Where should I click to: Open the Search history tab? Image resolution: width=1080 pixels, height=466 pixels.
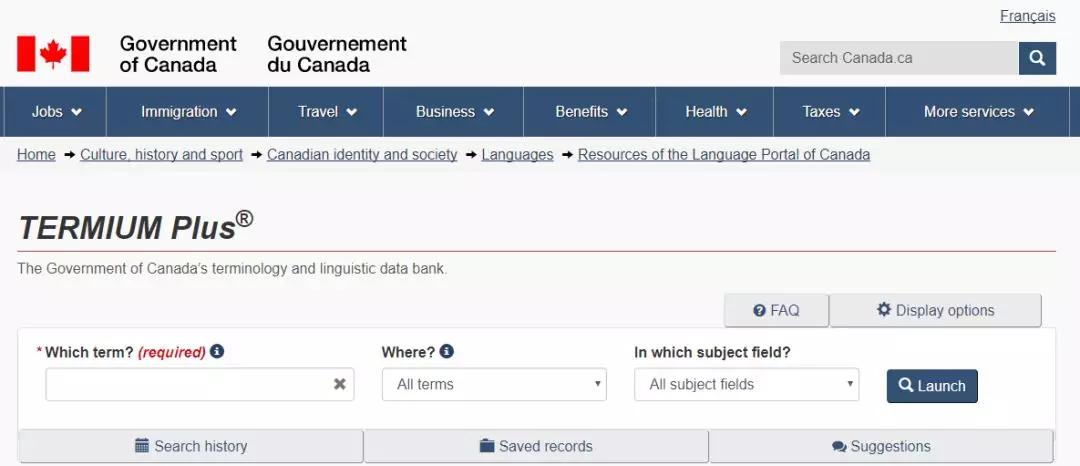tap(191, 446)
